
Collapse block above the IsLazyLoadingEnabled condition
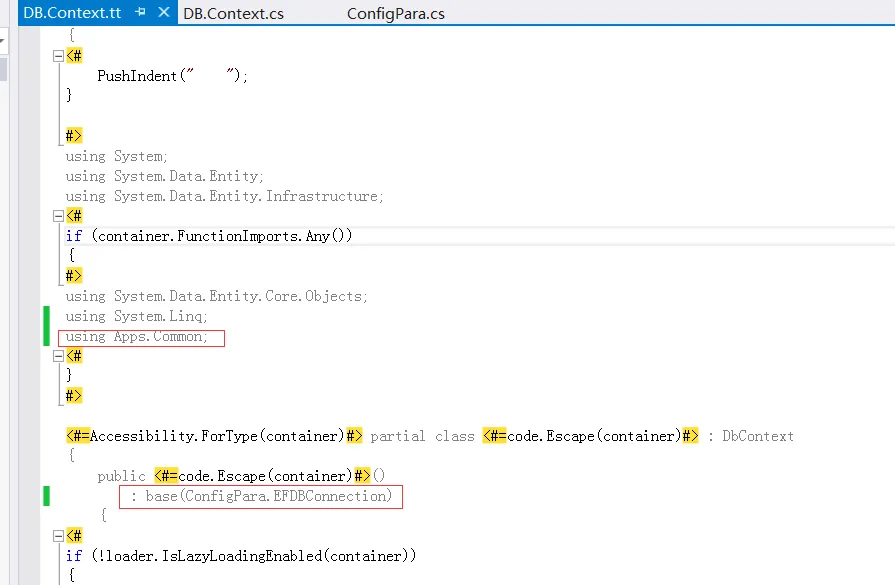tap(58, 536)
